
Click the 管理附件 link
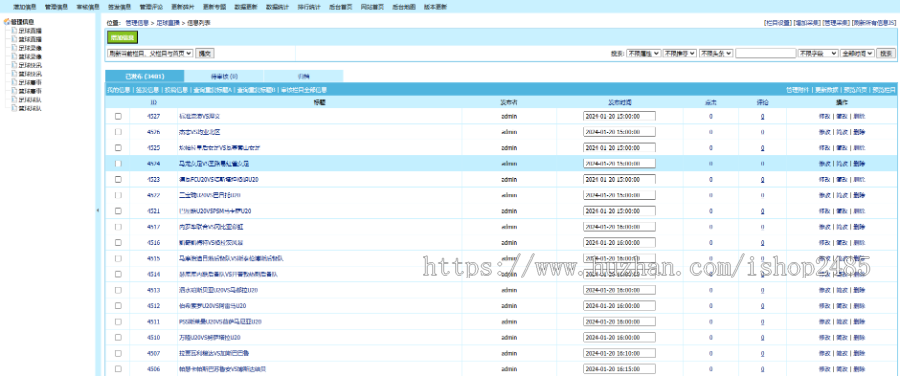click(x=798, y=90)
